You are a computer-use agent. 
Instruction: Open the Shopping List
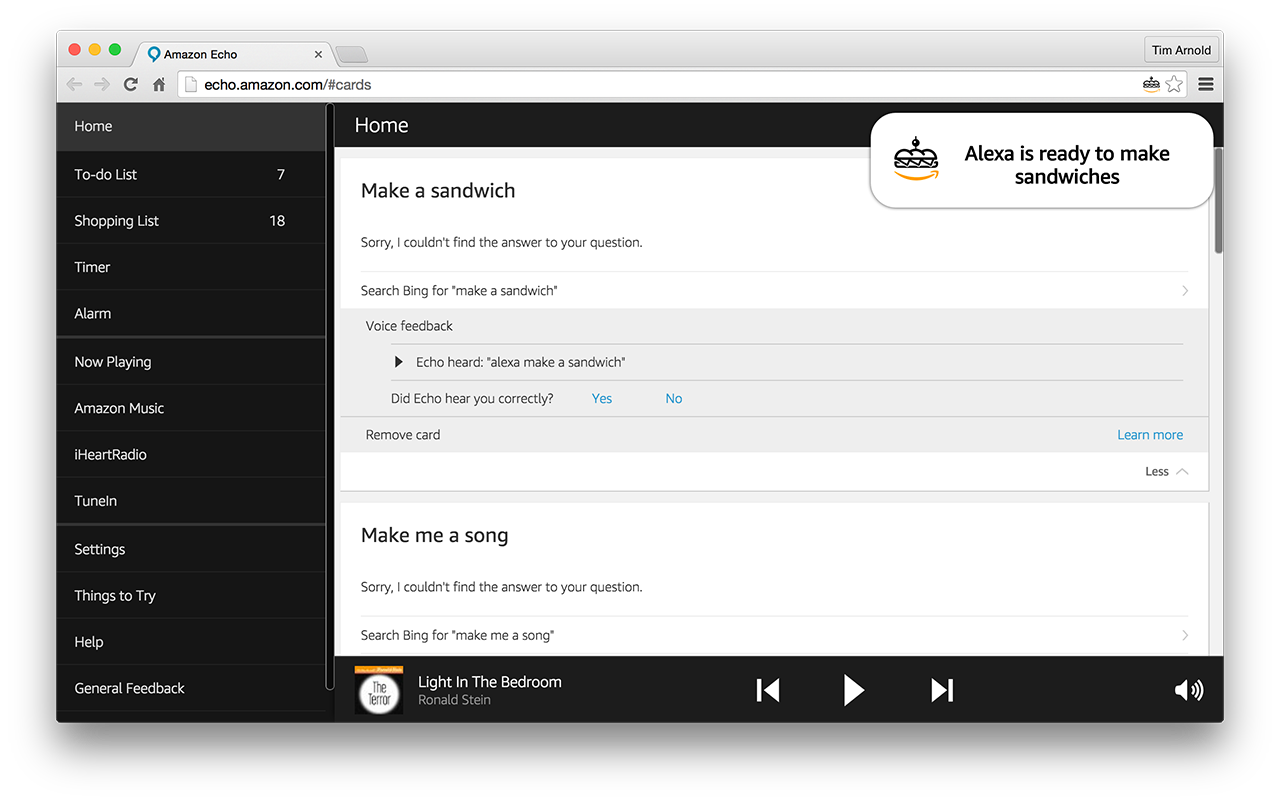tap(191, 221)
